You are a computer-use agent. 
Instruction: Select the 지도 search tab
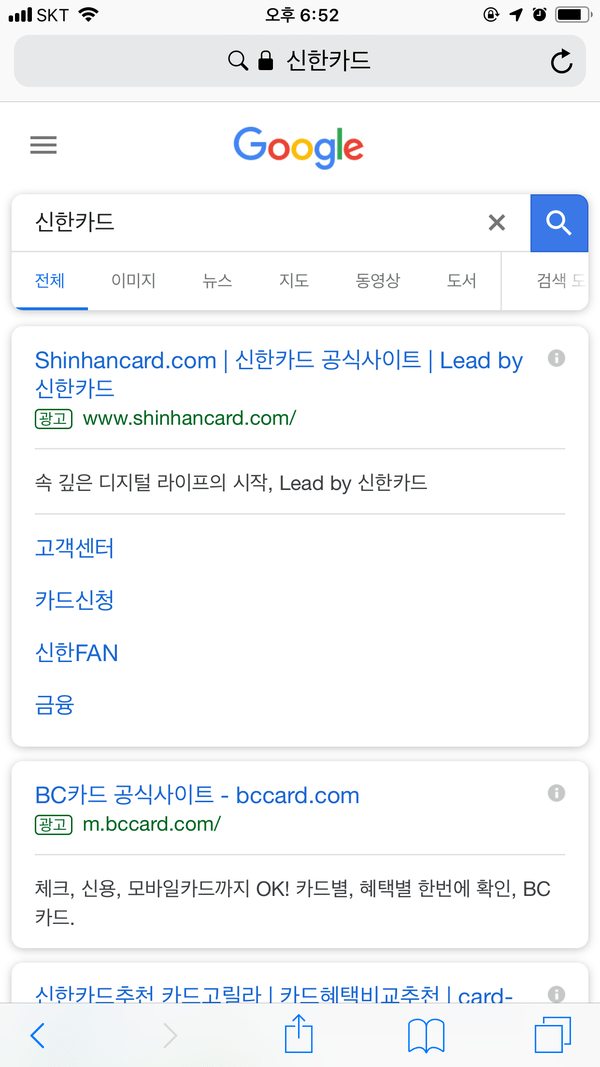coord(294,281)
